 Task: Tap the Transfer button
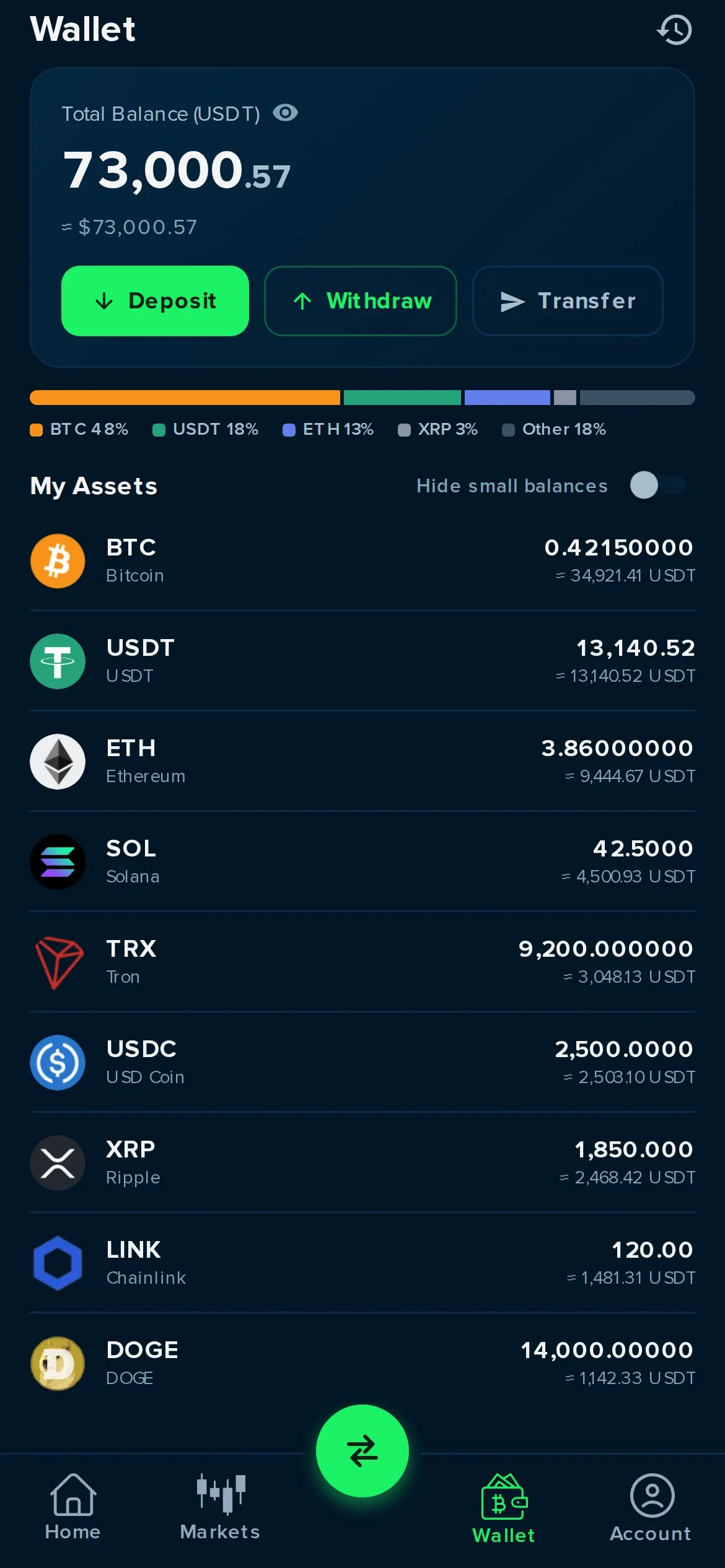[x=568, y=301]
